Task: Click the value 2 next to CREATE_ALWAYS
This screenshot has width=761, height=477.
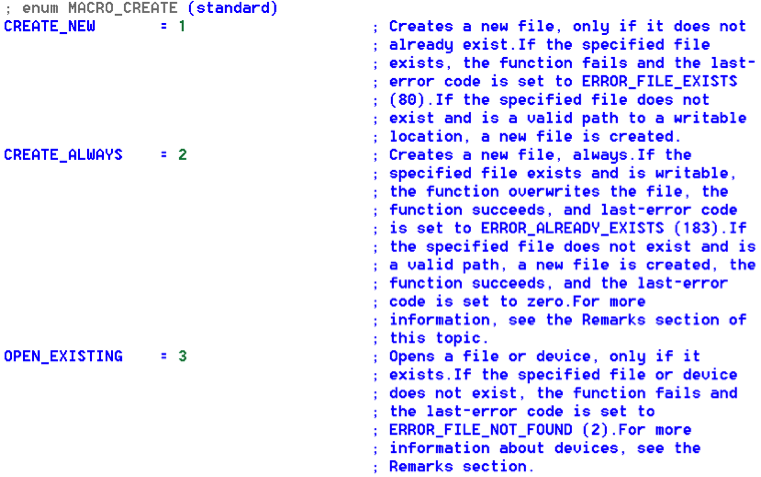Action: (181, 155)
